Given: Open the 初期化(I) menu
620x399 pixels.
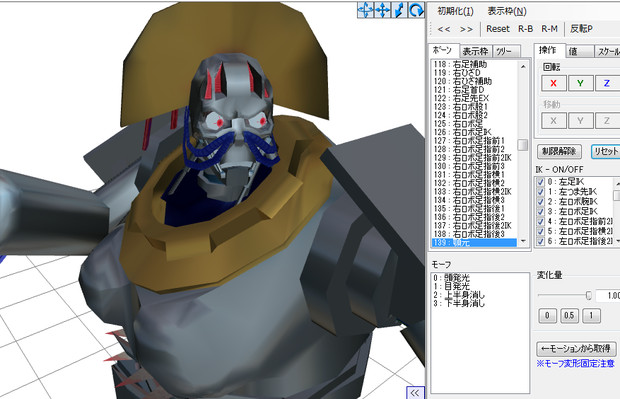Looking at the screenshot, I should coord(455,11).
